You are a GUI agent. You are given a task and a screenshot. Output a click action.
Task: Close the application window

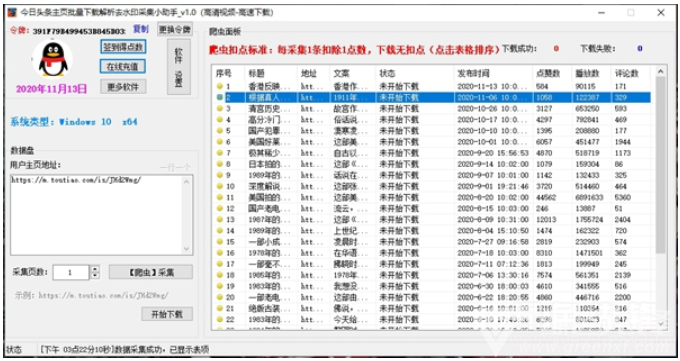coord(660,13)
